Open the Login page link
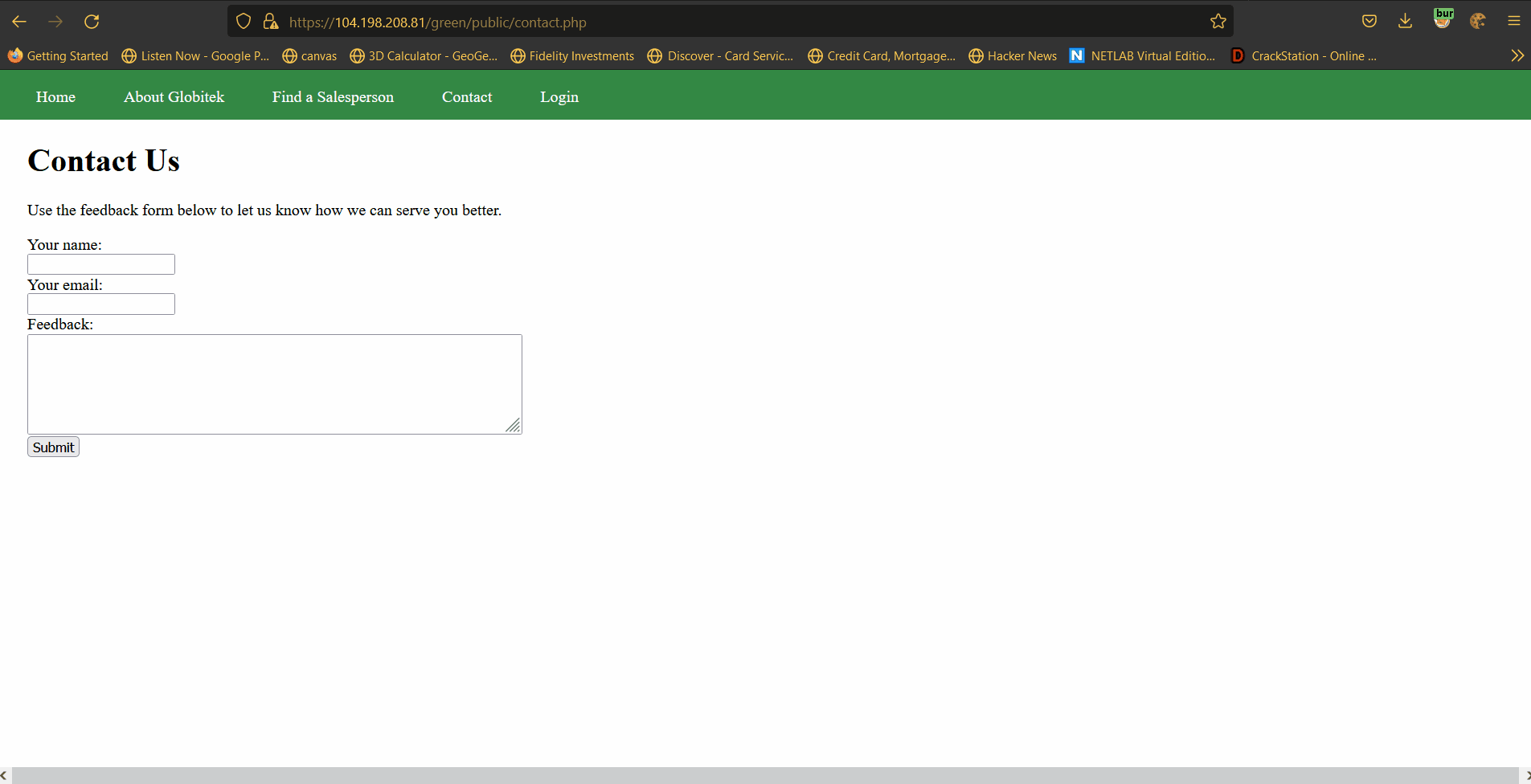Image resolution: width=1531 pixels, height=784 pixels. click(559, 97)
